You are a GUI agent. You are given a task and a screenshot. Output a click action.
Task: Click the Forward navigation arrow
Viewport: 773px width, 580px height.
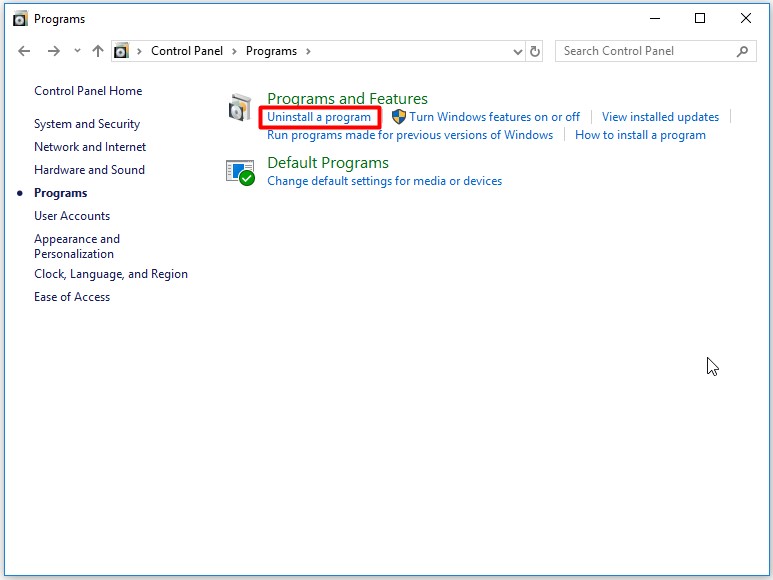point(54,51)
